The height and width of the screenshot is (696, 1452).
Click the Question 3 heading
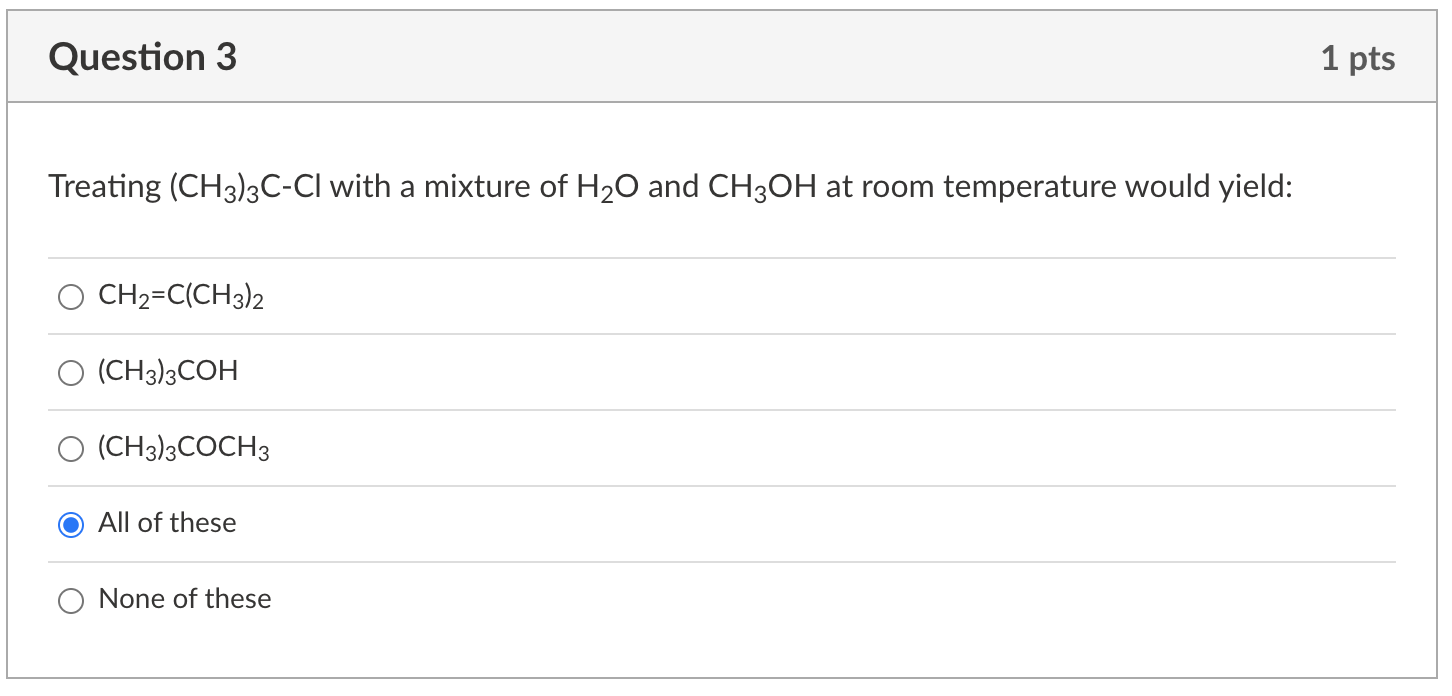143,57
